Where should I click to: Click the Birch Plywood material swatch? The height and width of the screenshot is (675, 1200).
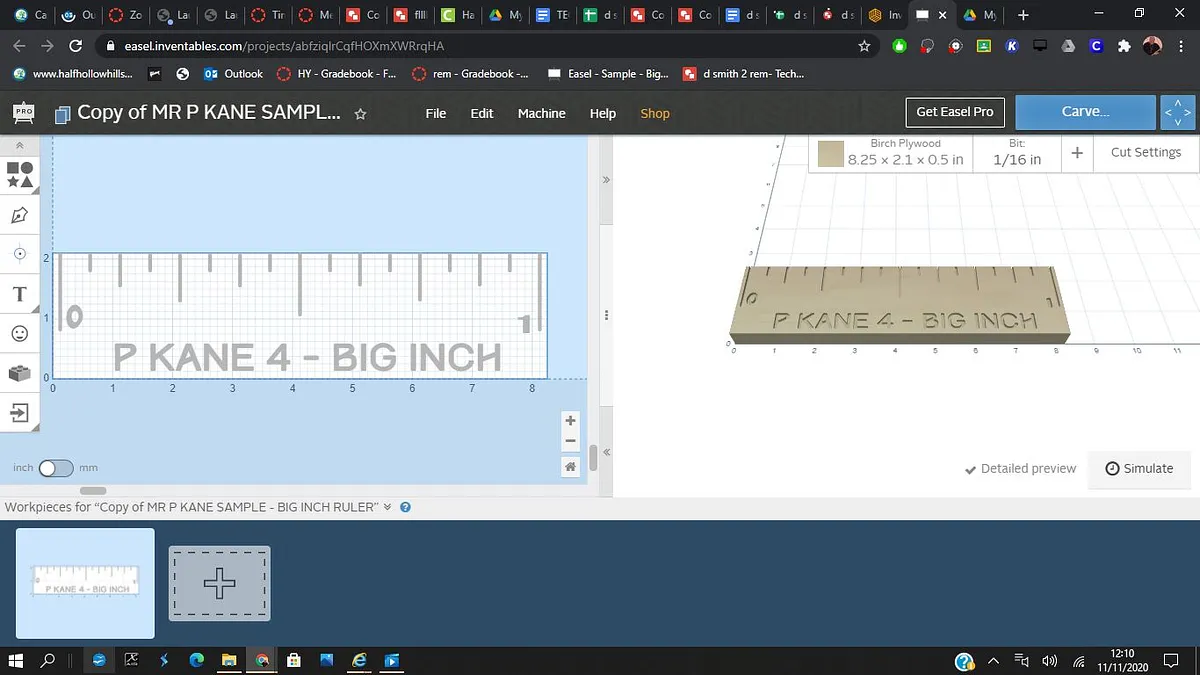(x=831, y=153)
